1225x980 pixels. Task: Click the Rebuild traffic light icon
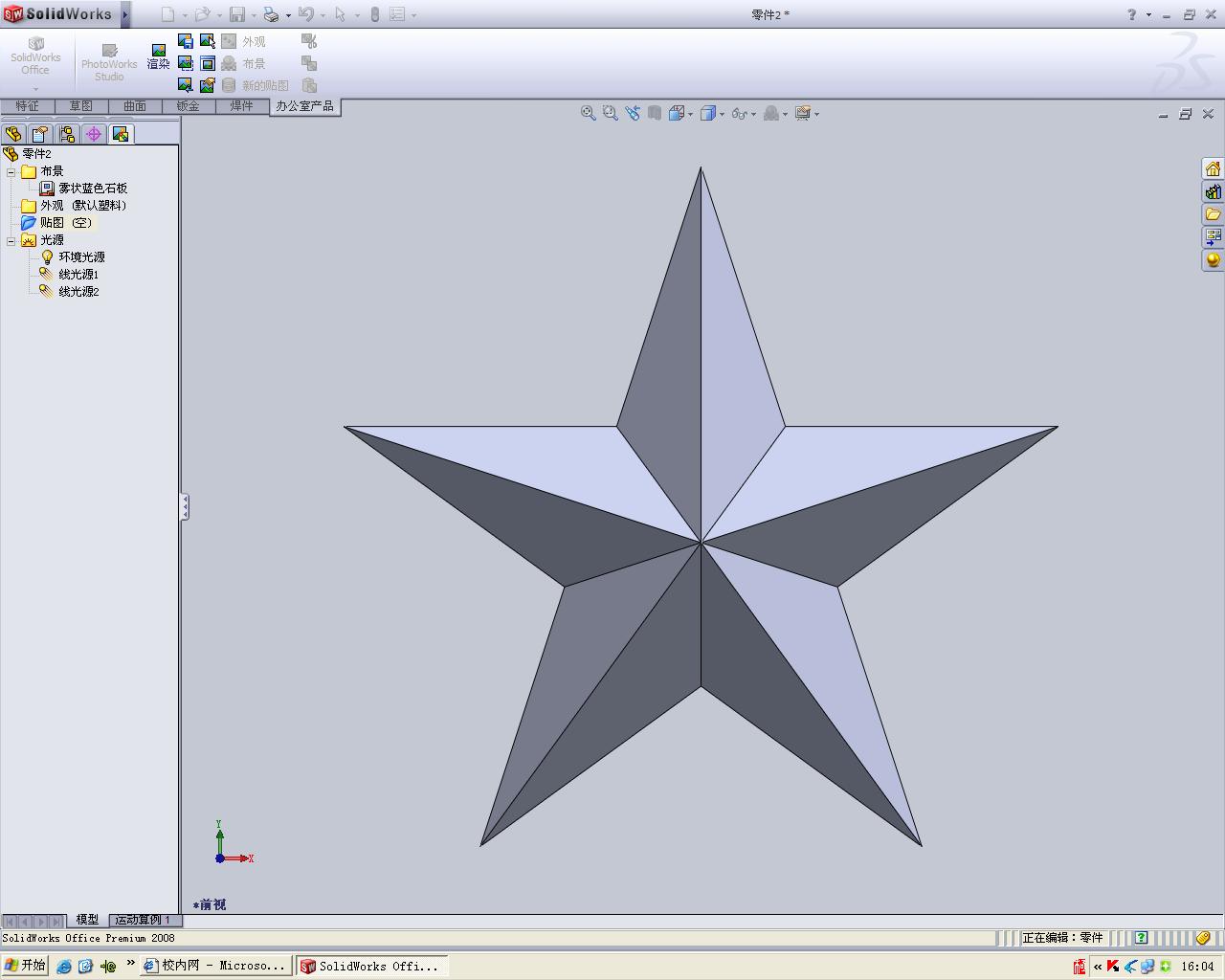click(x=375, y=14)
